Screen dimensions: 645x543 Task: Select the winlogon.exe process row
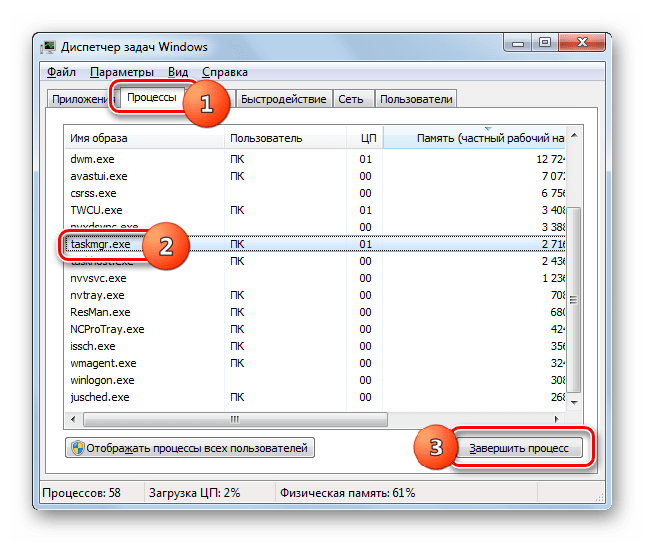click(x=315, y=381)
